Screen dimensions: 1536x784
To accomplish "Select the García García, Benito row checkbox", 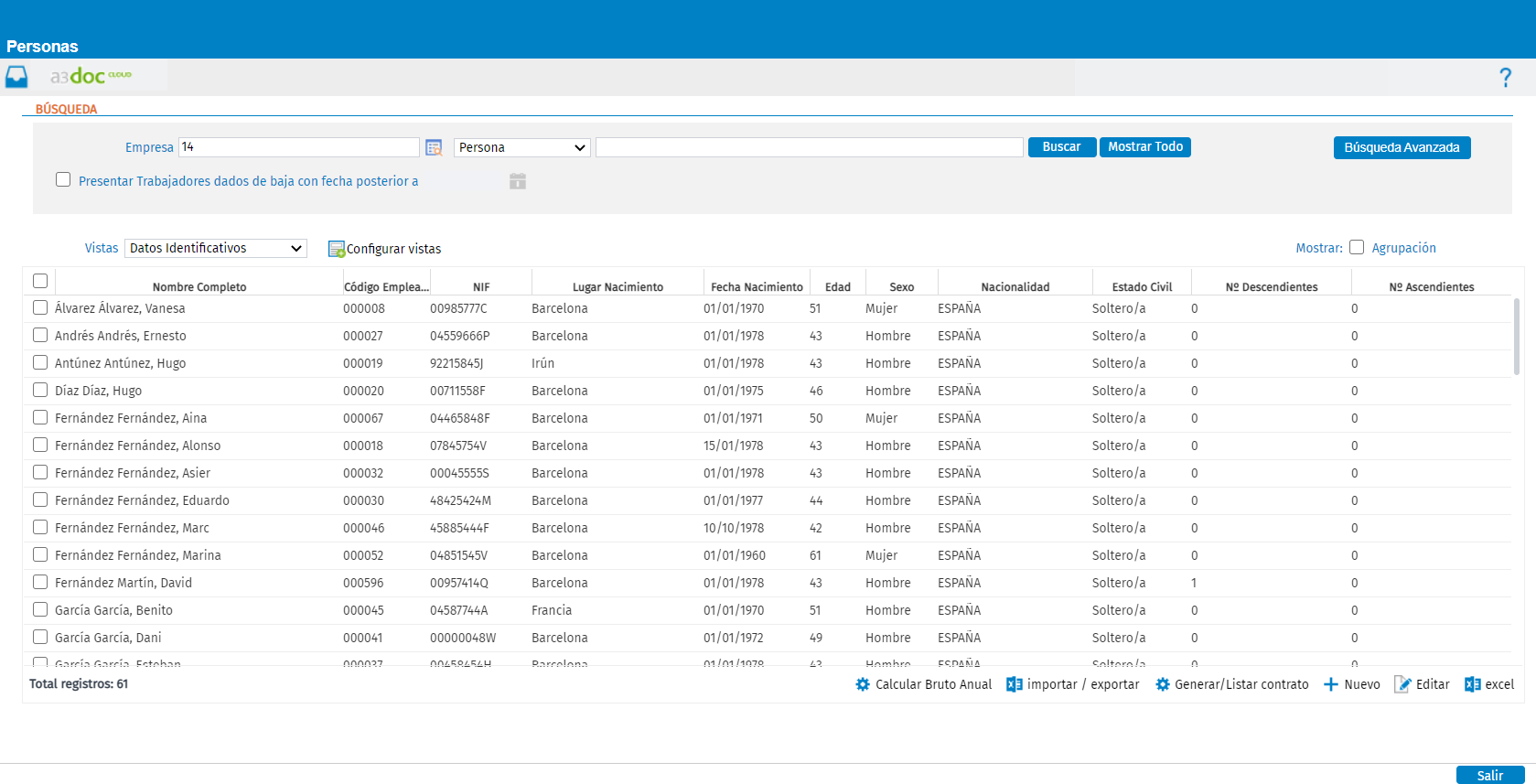I will 40,609.
